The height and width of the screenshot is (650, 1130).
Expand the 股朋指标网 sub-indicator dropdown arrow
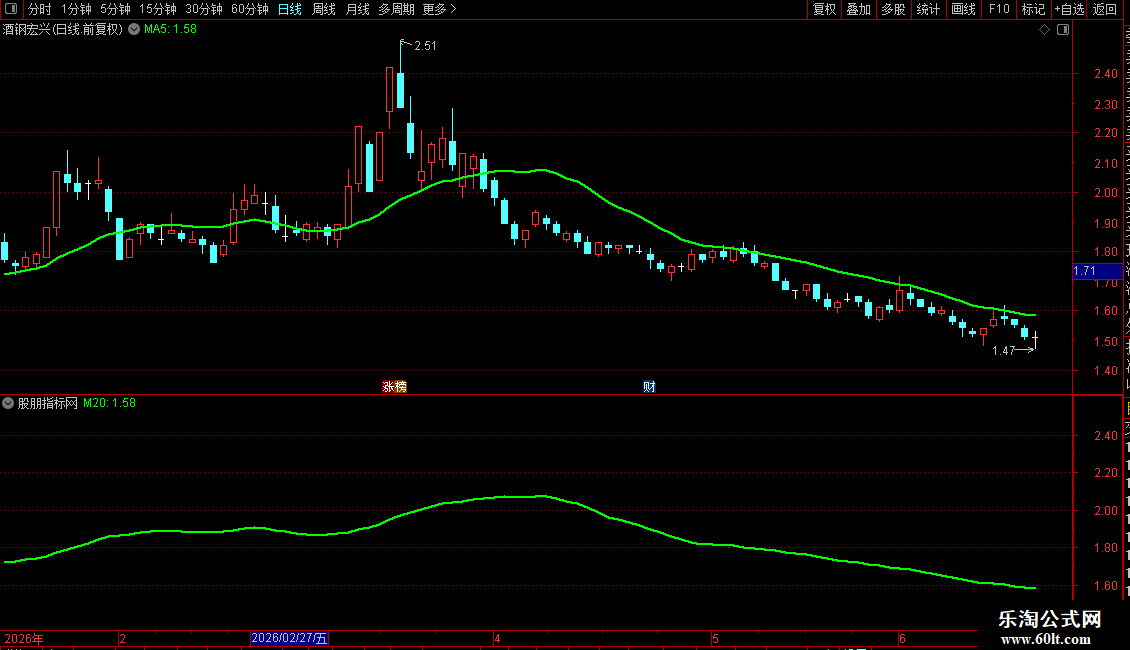(8, 404)
